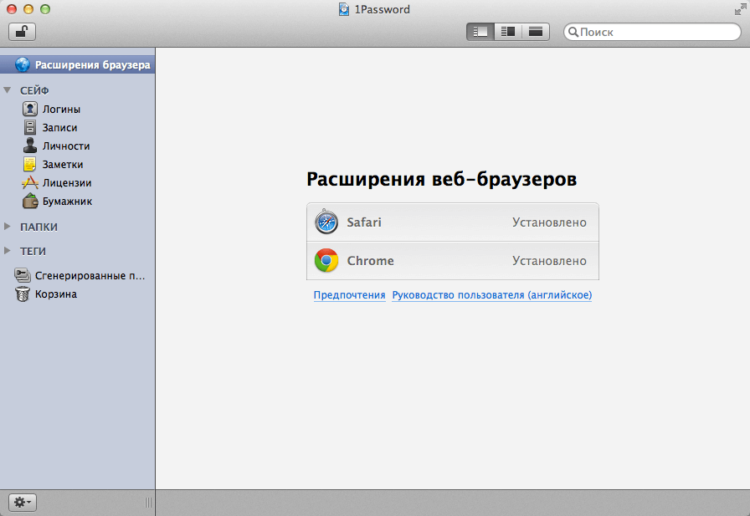Open the Корзина item
Viewport: 750px width, 516px height.
coord(55,294)
